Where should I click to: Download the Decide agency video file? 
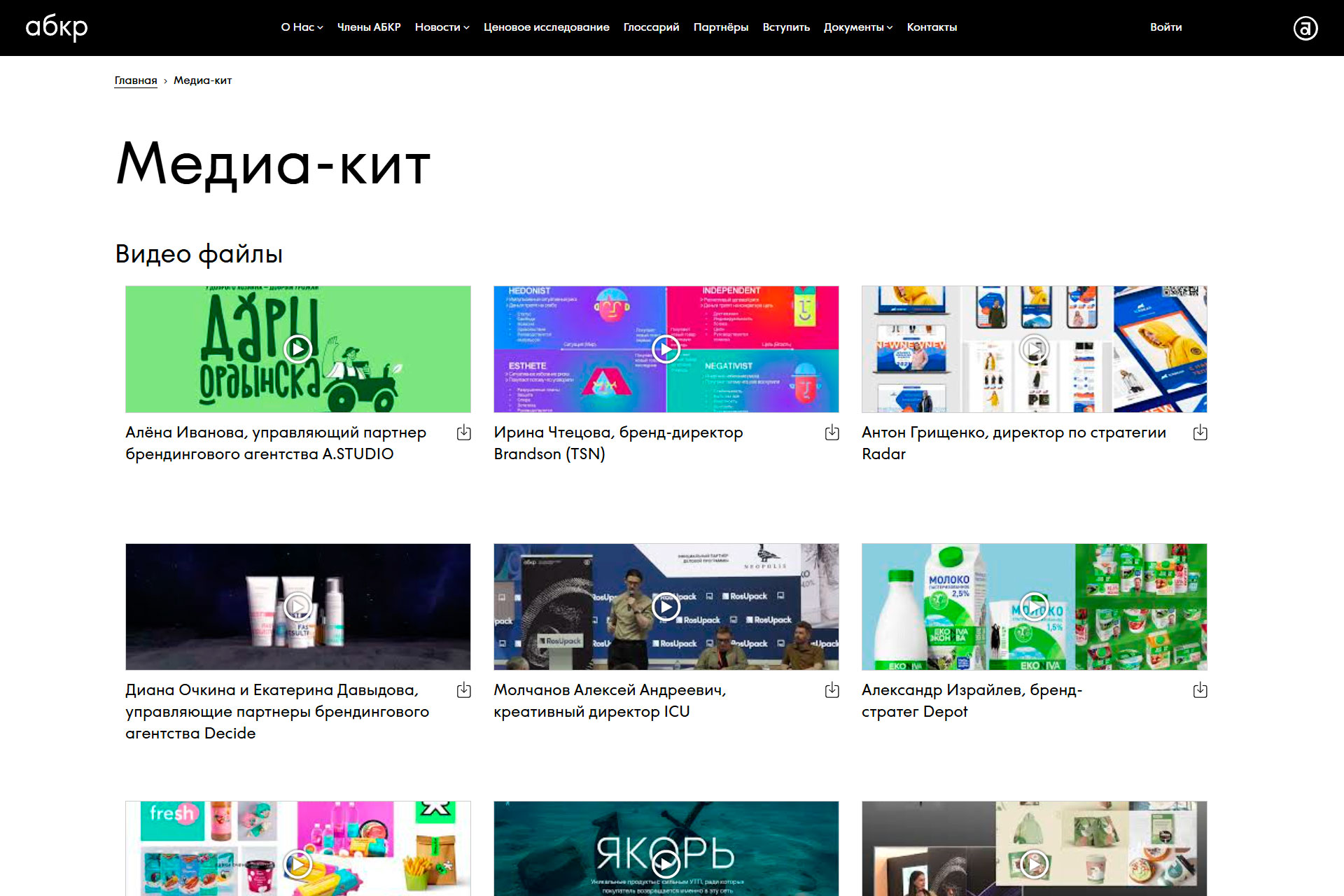click(x=463, y=690)
